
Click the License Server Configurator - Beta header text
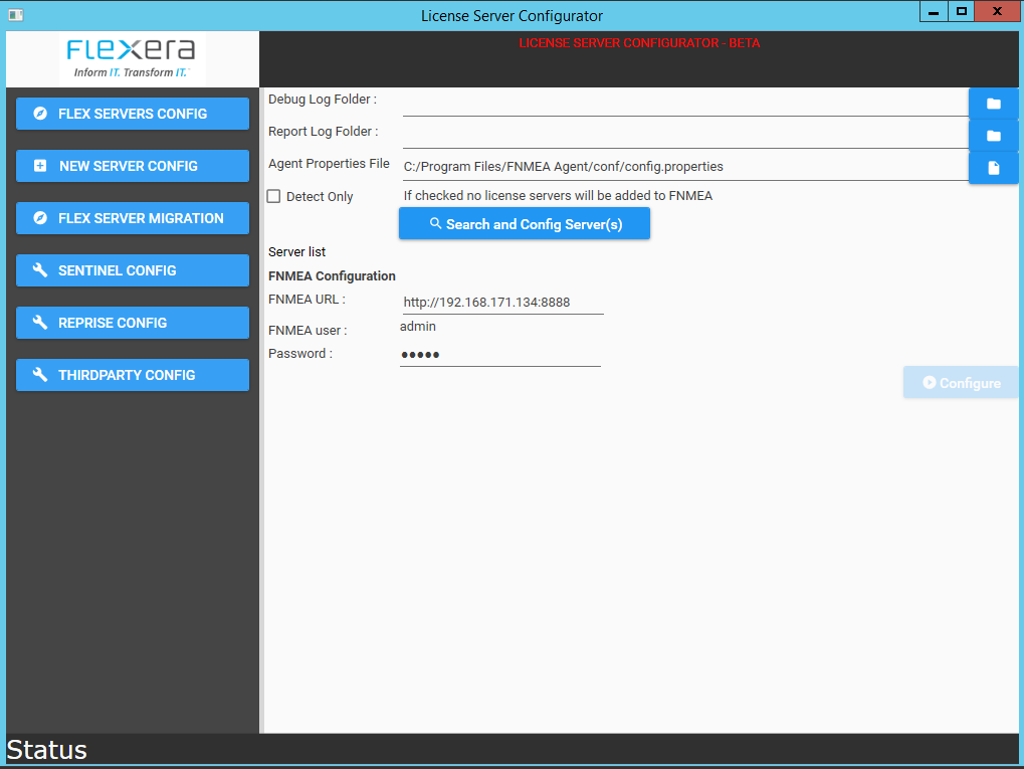pos(639,43)
